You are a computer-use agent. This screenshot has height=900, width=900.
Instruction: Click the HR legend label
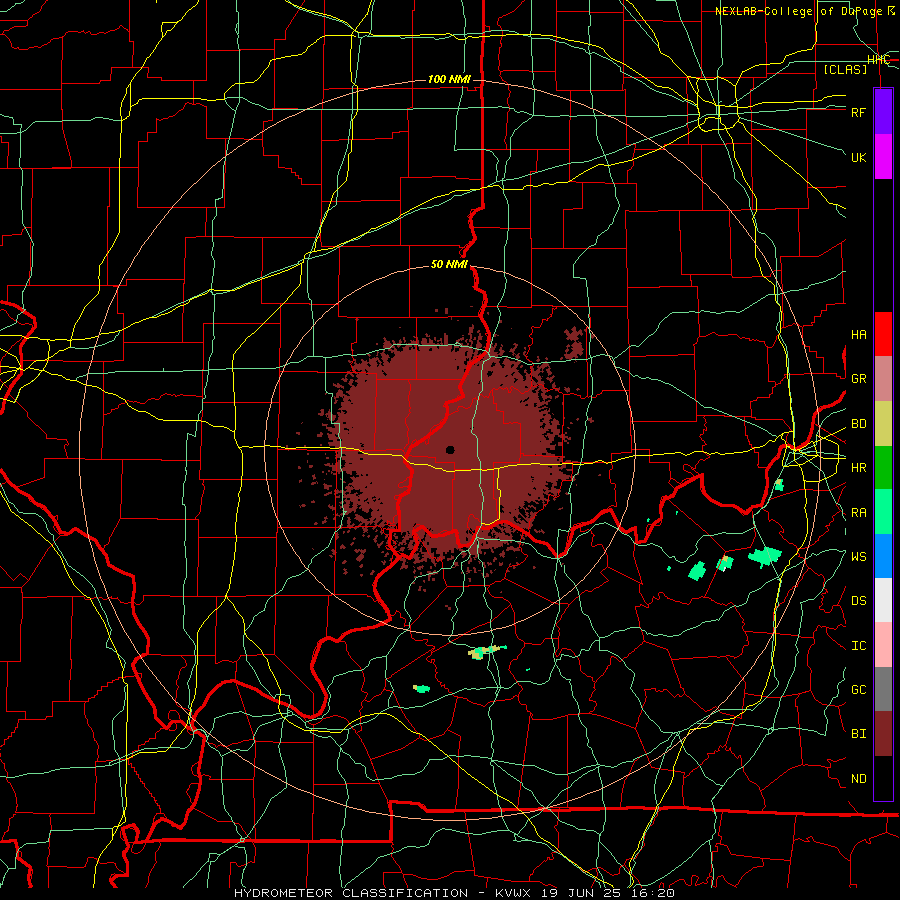tap(859, 468)
